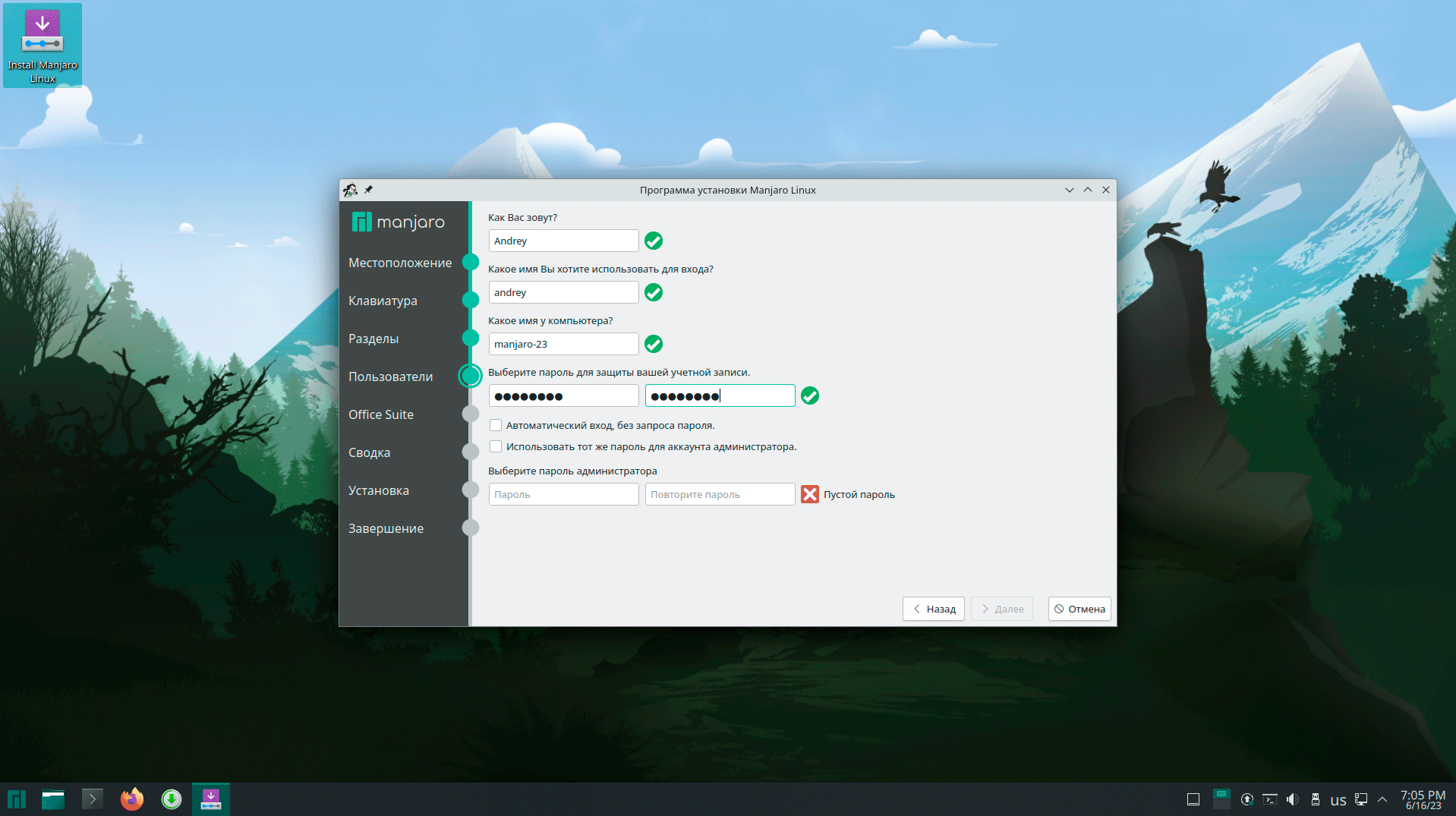This screenshot has height=816, width=1456.
Task: Select the 'Завершение' step in sidebar
Action: pos(386,528)
